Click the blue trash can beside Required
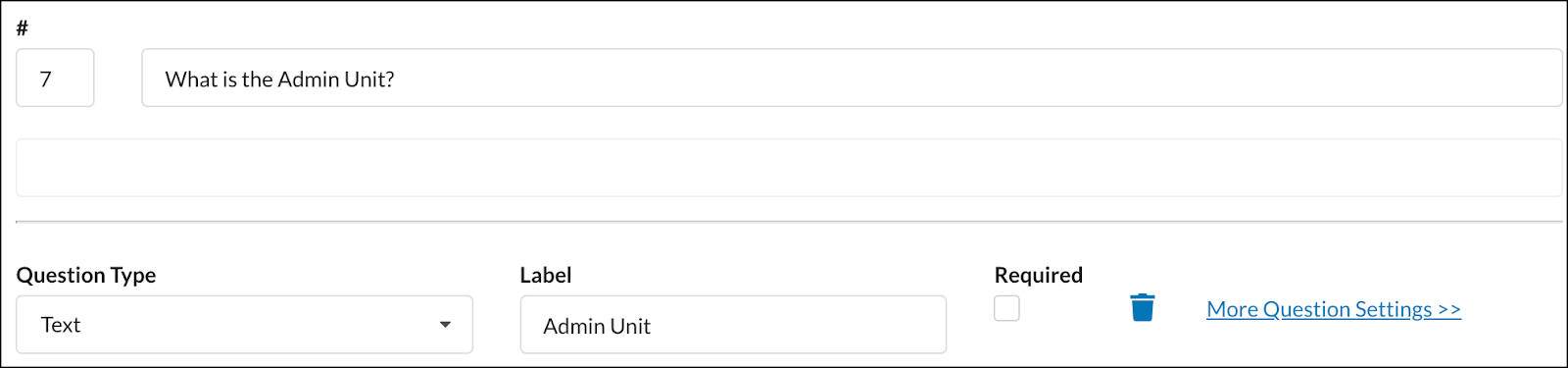Screen dimensions: 1568x368 (x=1143, y=308)
